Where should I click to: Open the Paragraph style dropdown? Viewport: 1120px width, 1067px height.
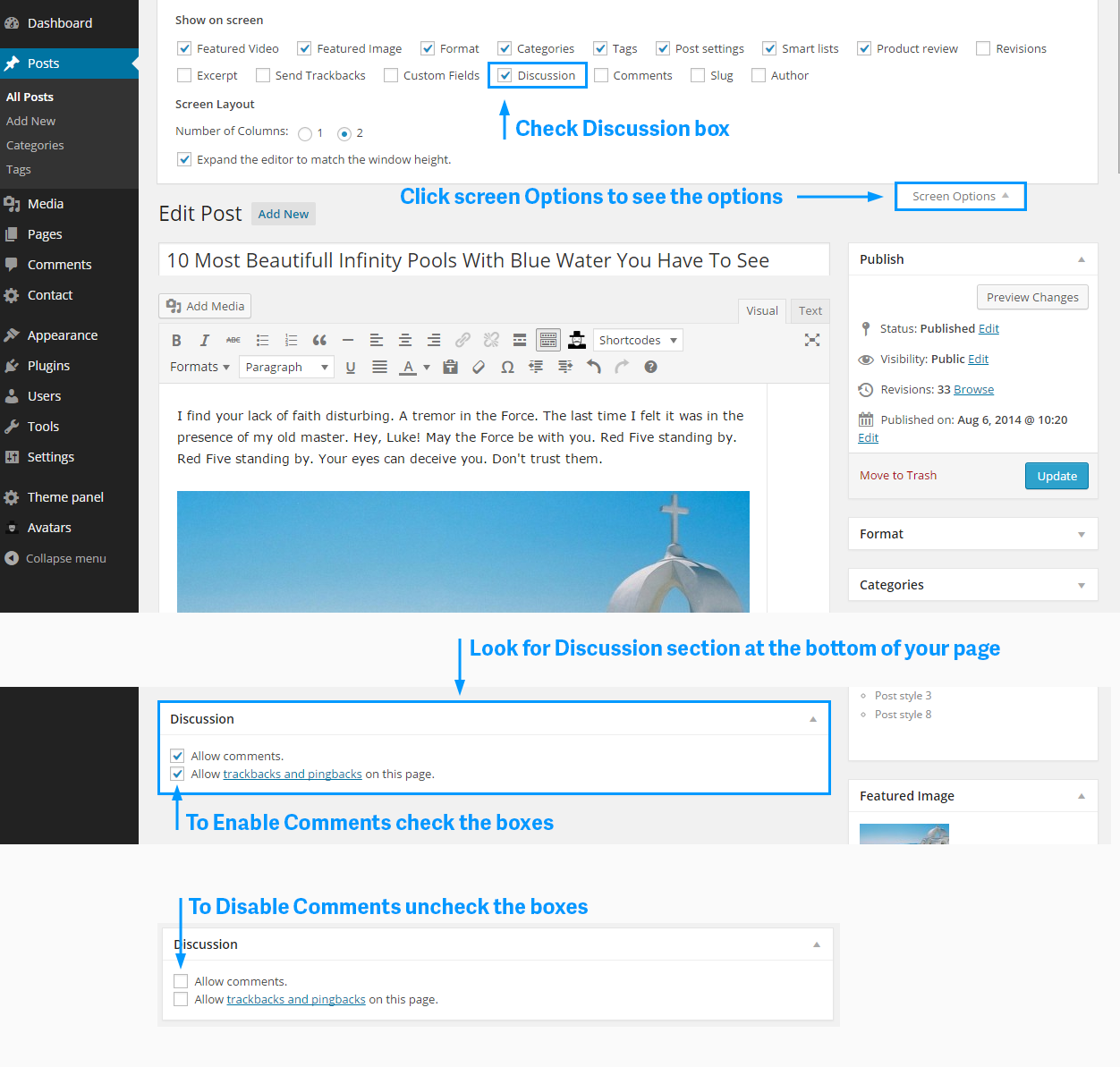click(286, 367)
